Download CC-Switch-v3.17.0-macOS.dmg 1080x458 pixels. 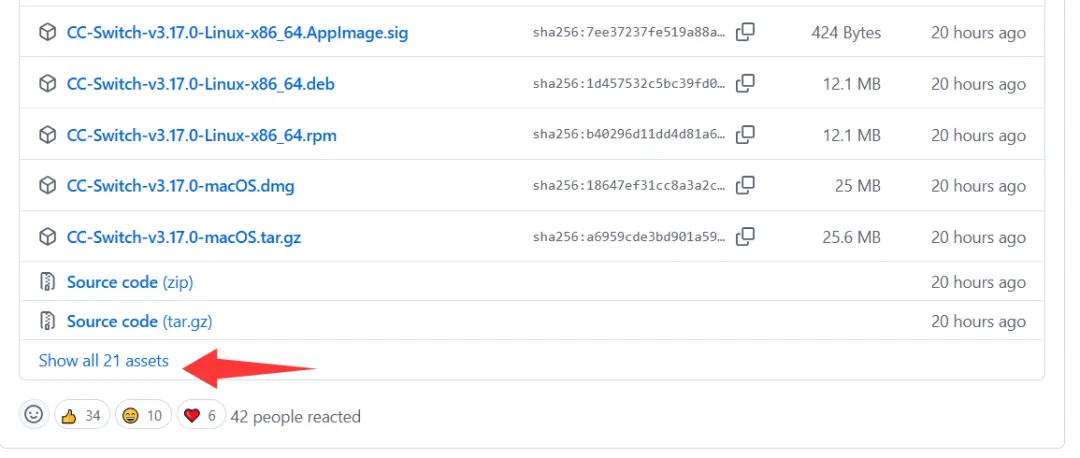click(x=180, y=186)
